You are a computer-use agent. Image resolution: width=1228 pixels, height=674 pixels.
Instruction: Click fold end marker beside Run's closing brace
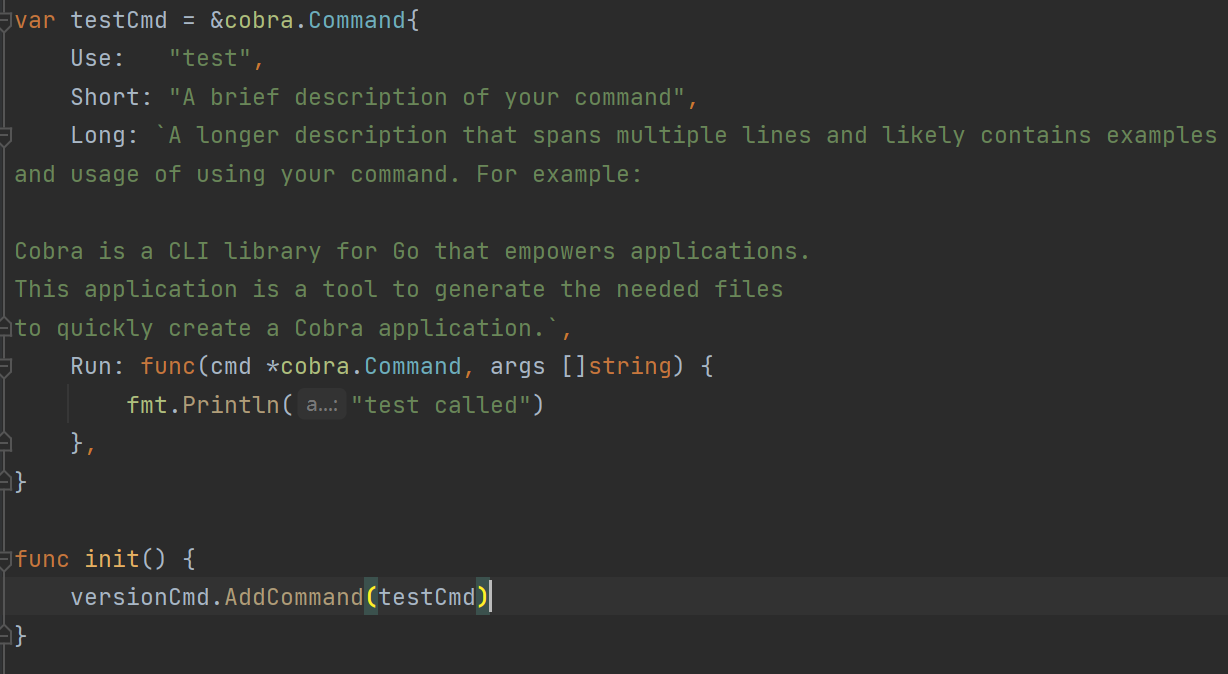tap(5, 443)
